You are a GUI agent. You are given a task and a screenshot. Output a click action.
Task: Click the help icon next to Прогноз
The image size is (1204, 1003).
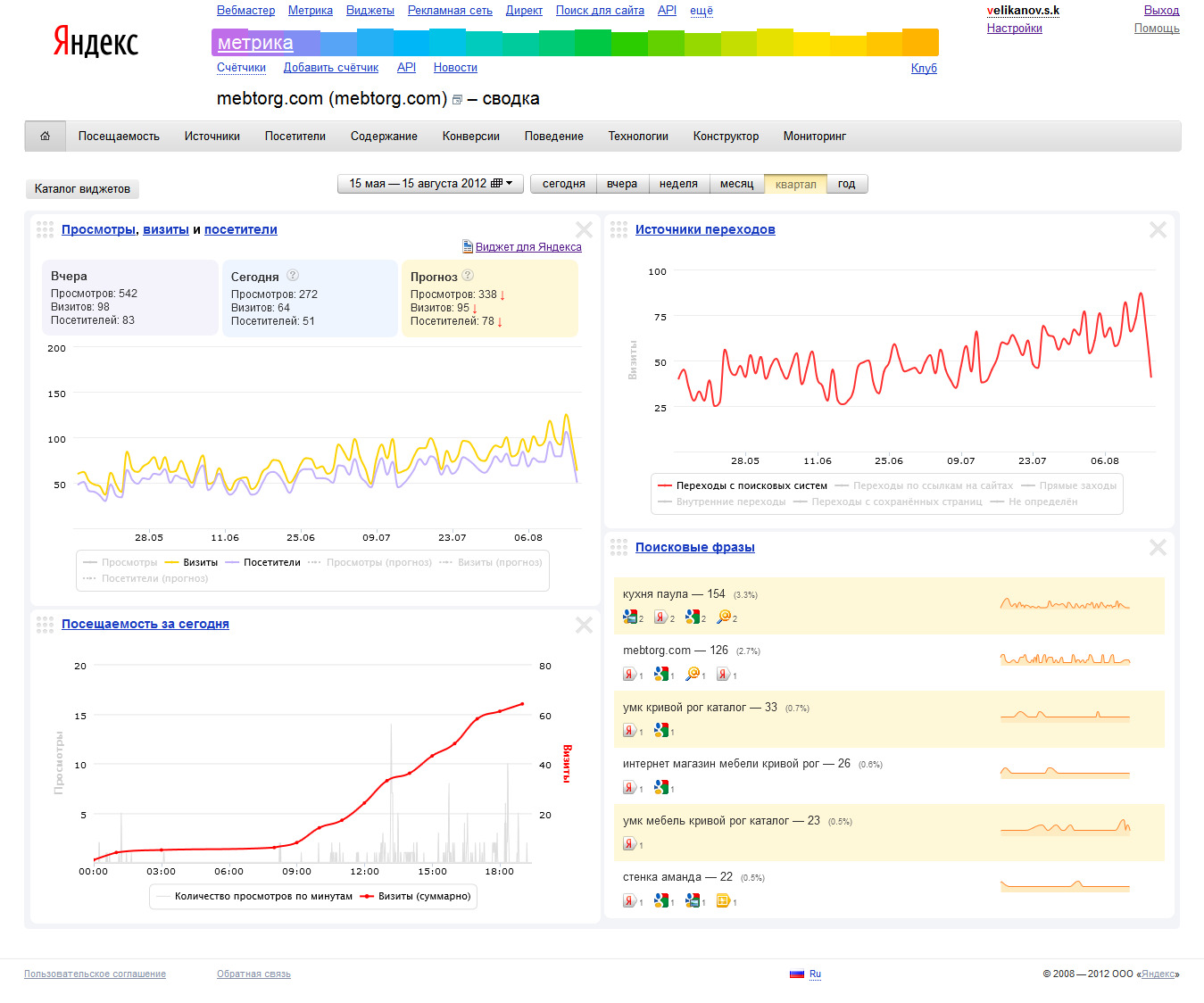[x=468, y=276]
